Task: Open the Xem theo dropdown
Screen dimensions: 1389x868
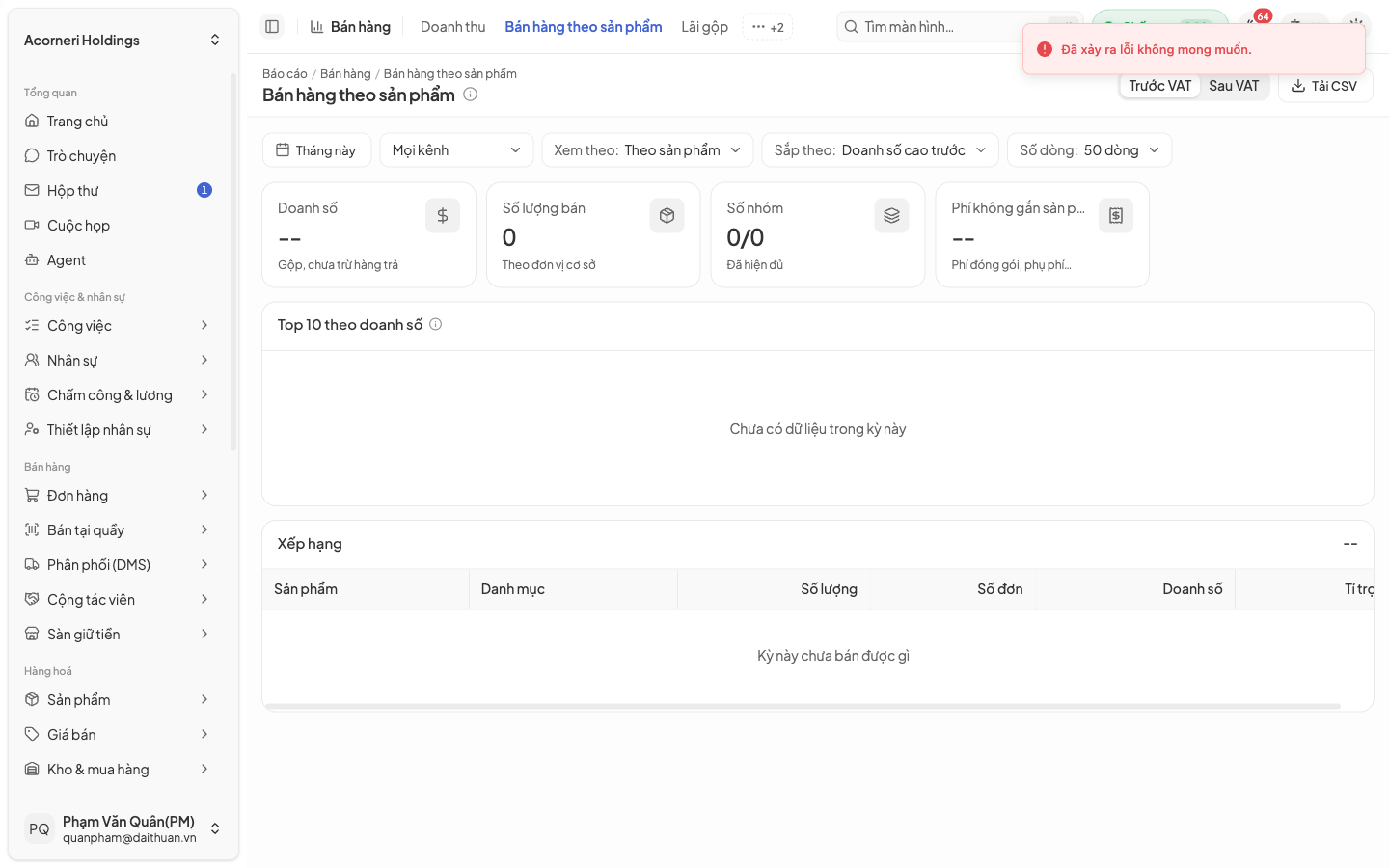Action: coord(647,150)
